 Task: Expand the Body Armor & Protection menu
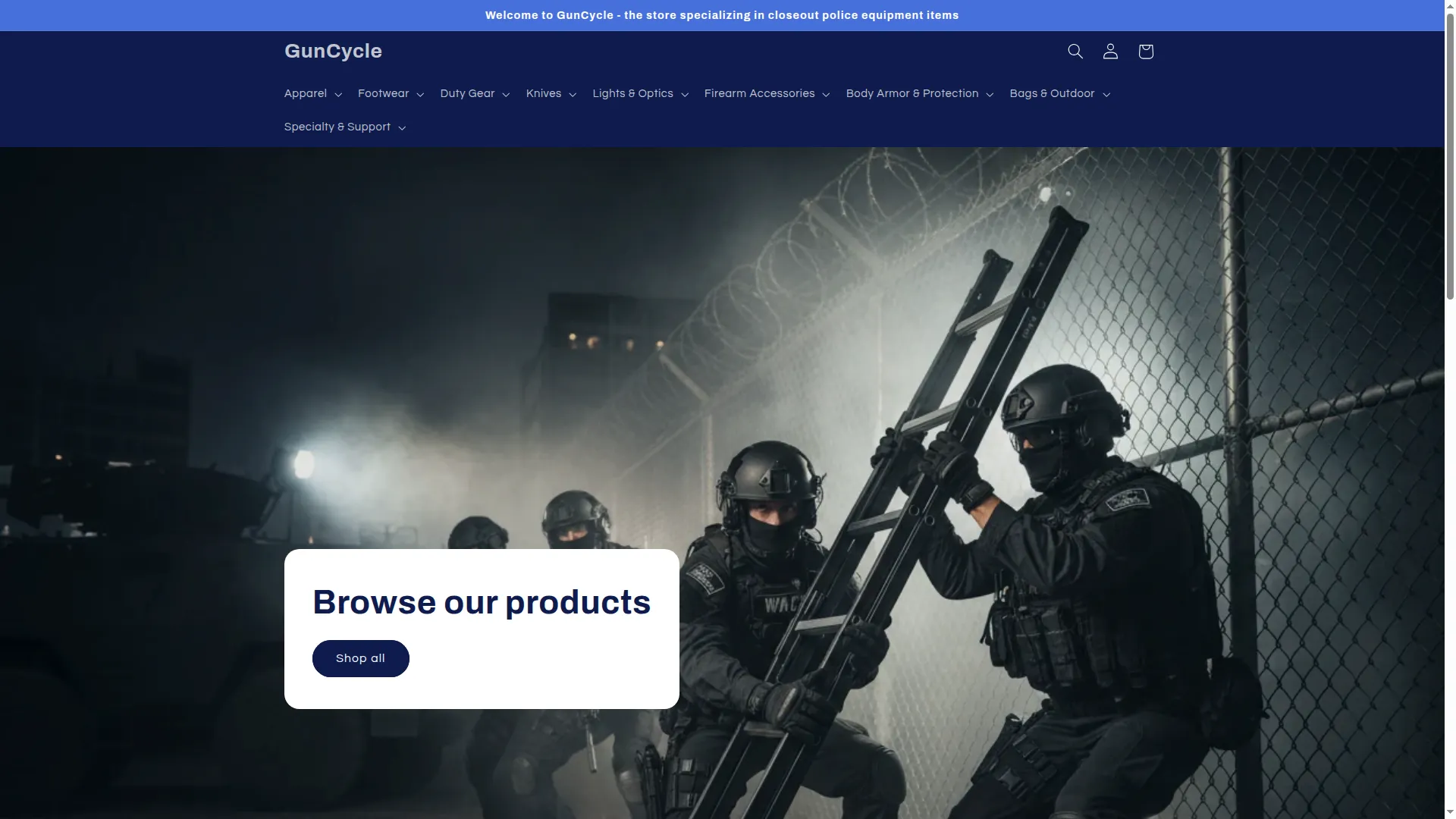point(919,93)
